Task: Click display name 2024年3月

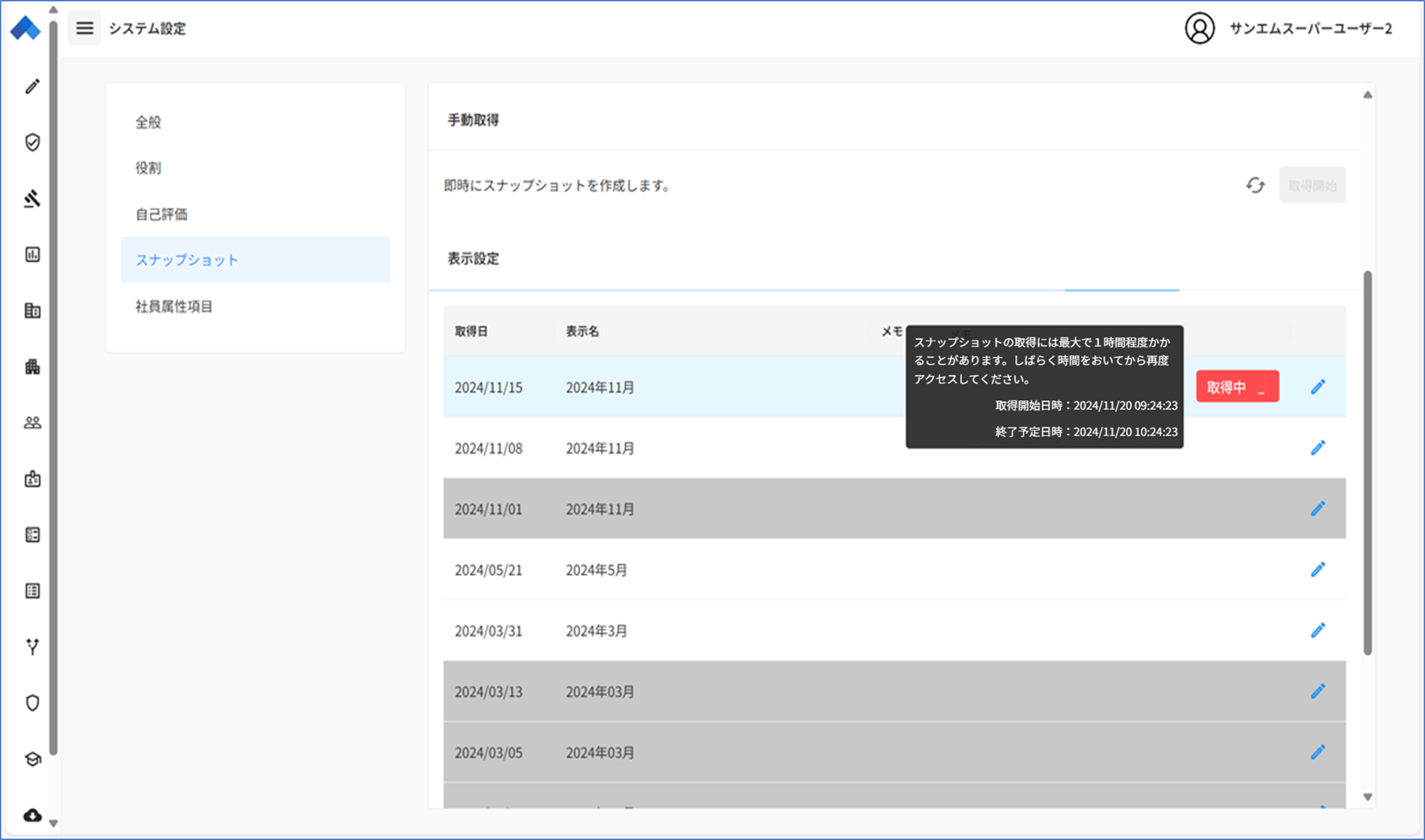Action: 596,631
